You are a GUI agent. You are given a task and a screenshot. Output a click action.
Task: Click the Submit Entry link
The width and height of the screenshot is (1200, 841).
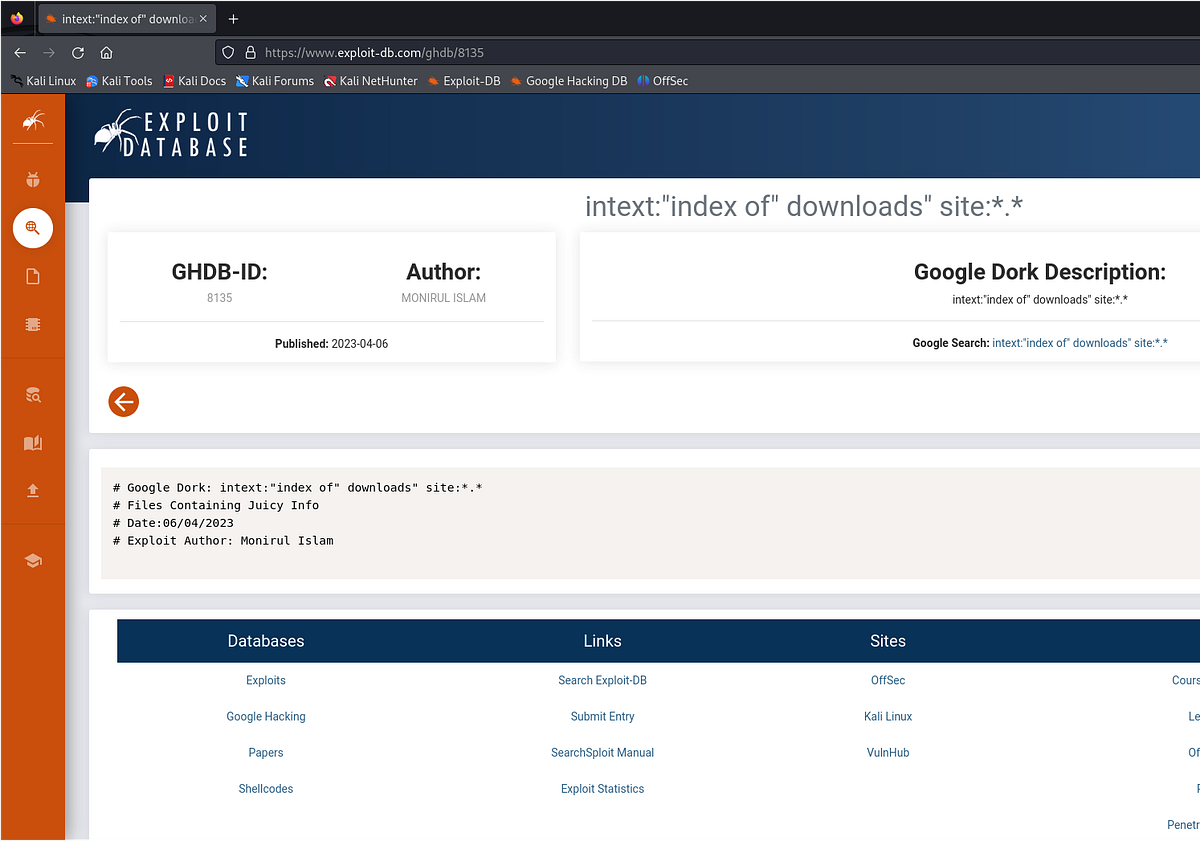pos(602,716)
